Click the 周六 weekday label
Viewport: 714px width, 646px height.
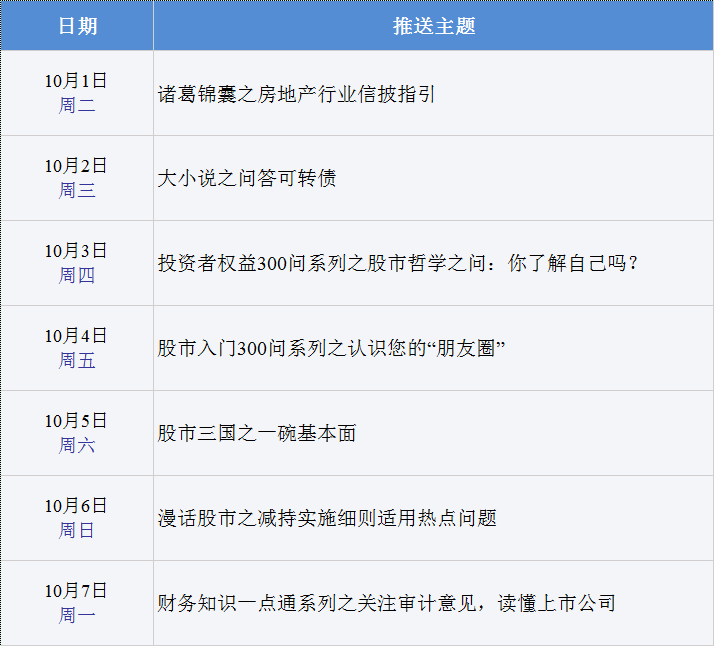coord(76,445)
